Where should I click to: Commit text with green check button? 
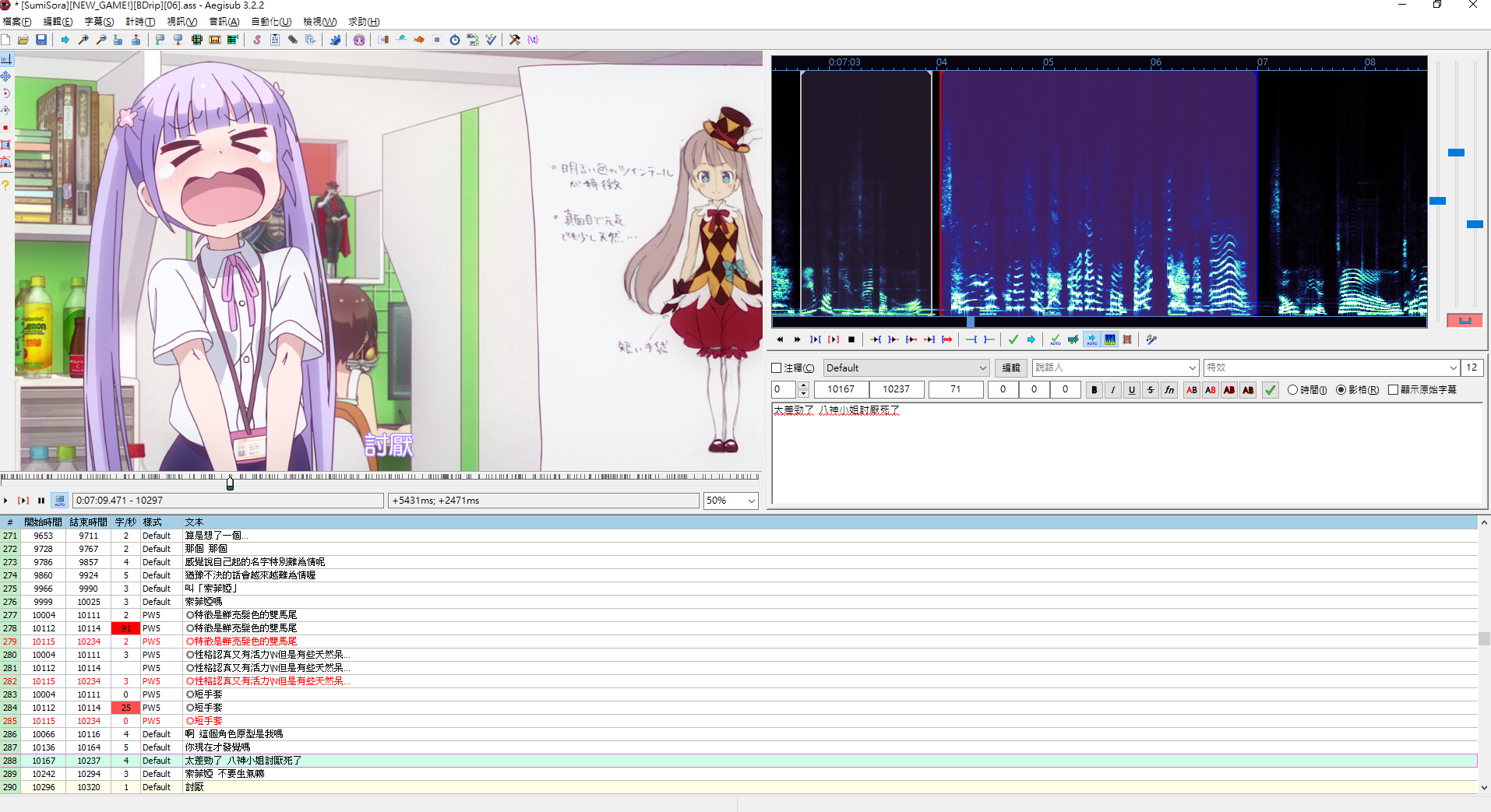pyautogui.click(x=1271, y=390)
